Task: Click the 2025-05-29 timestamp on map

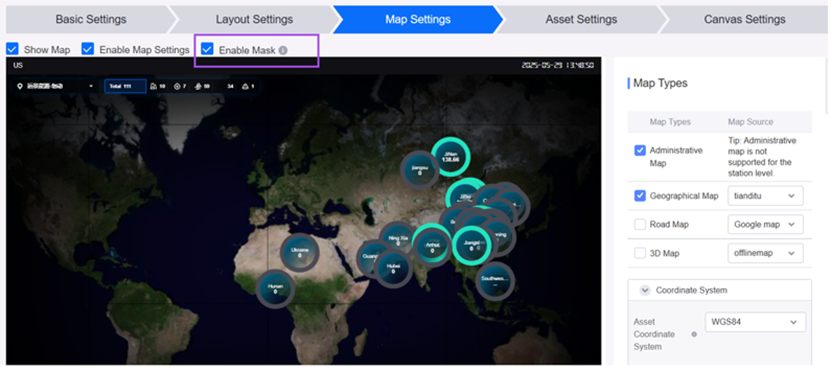Action: coord(558,65)
